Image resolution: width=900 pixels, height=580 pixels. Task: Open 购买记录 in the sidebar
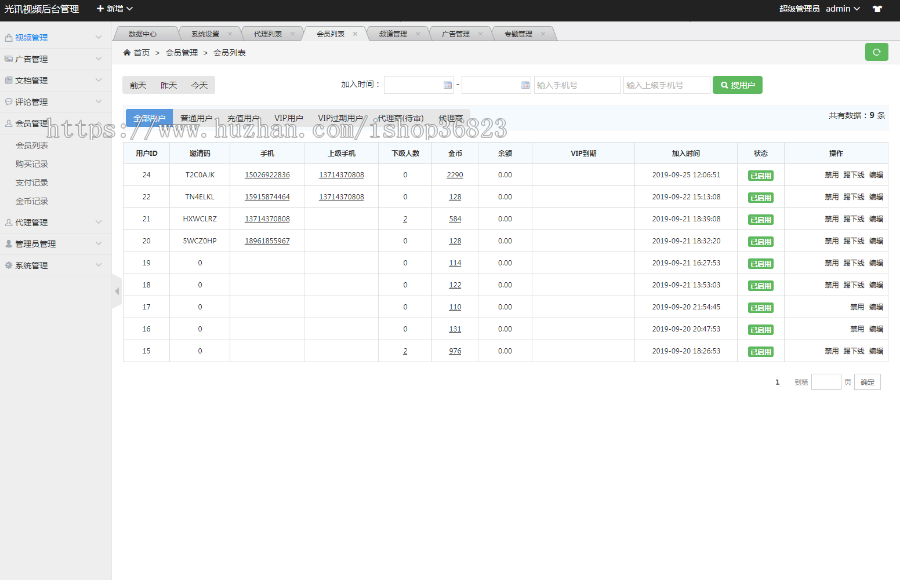[32, 164]
